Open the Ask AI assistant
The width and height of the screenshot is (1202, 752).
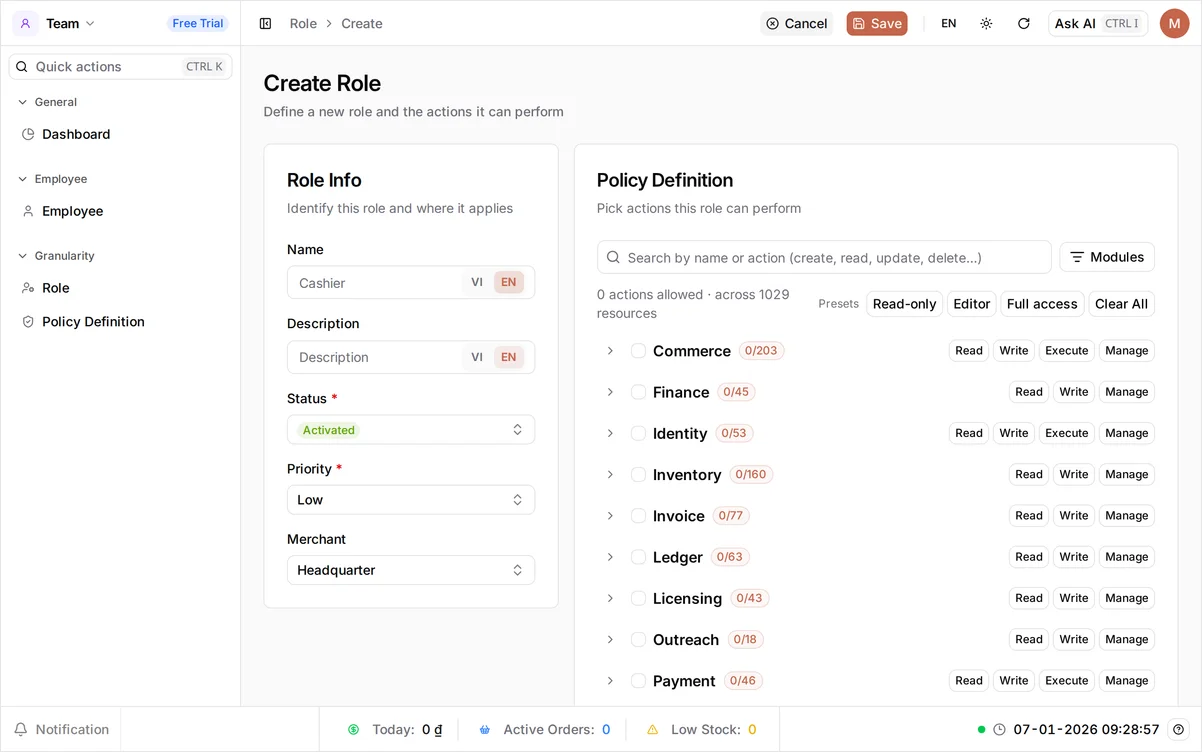coord(1098,23)
